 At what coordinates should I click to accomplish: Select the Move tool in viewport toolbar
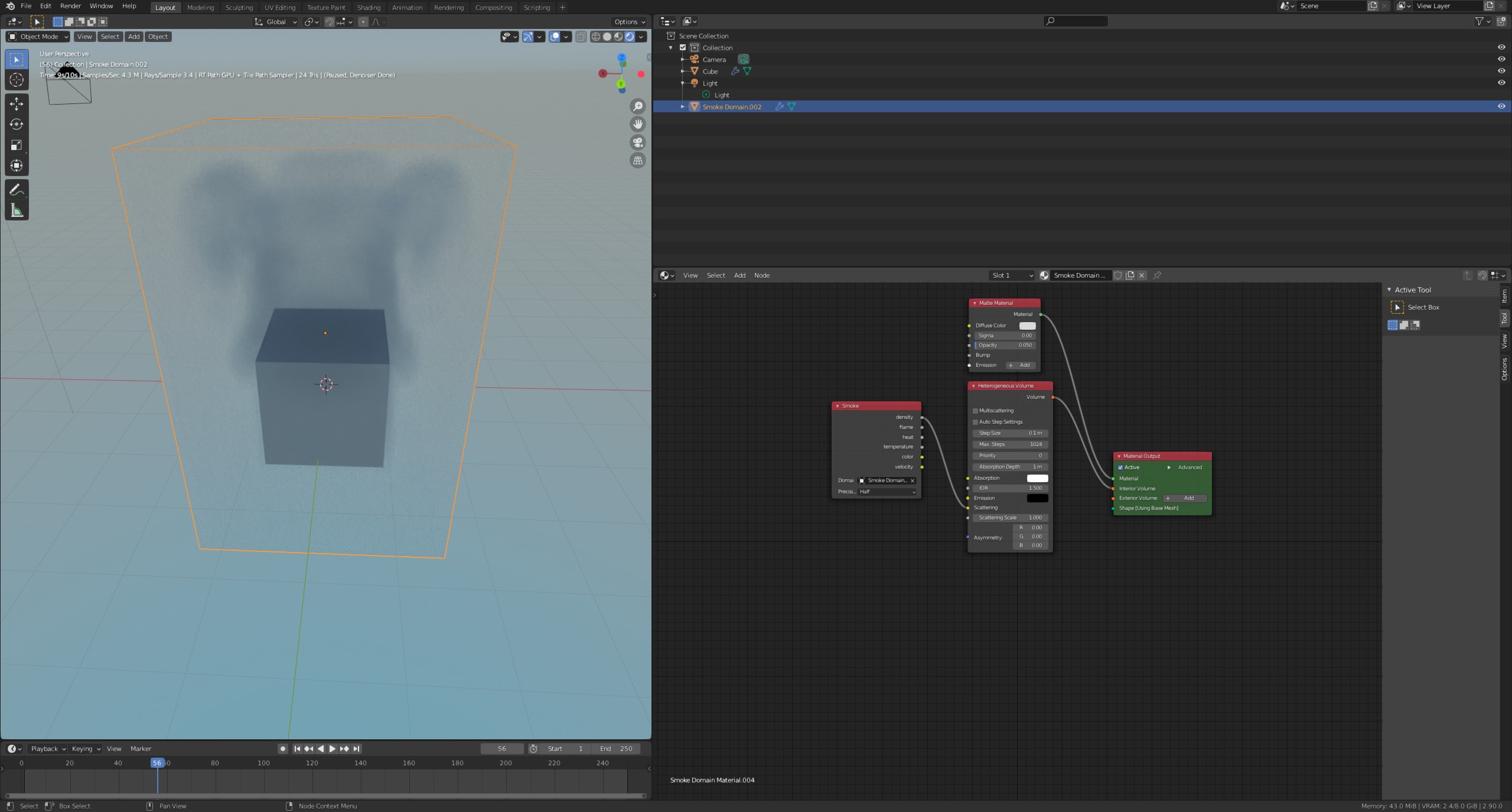pyautogui.click(x=16, y=103)
